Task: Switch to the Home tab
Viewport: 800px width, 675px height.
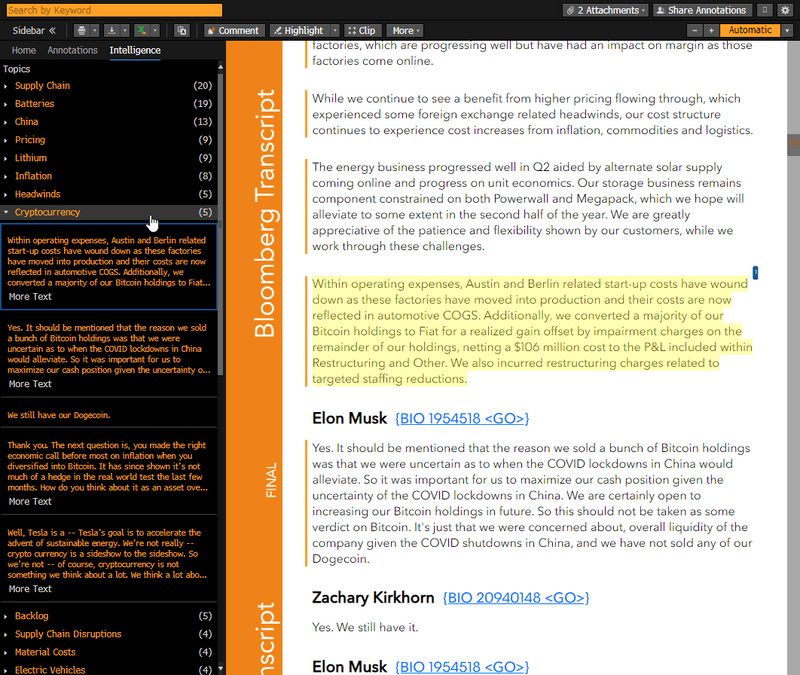Action: pos(24,50)
